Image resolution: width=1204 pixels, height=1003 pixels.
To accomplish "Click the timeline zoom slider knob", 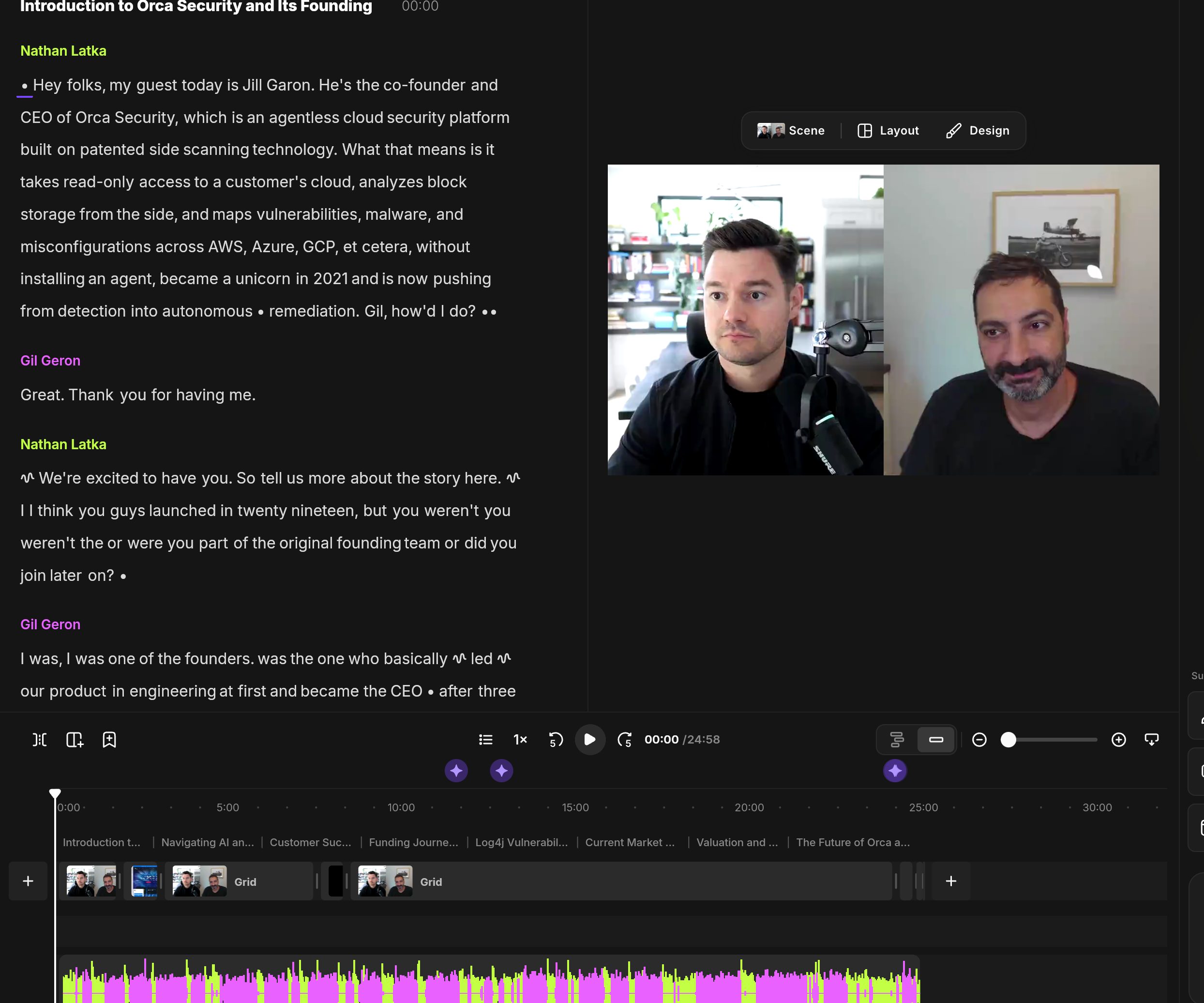I will click(1008, 740).
